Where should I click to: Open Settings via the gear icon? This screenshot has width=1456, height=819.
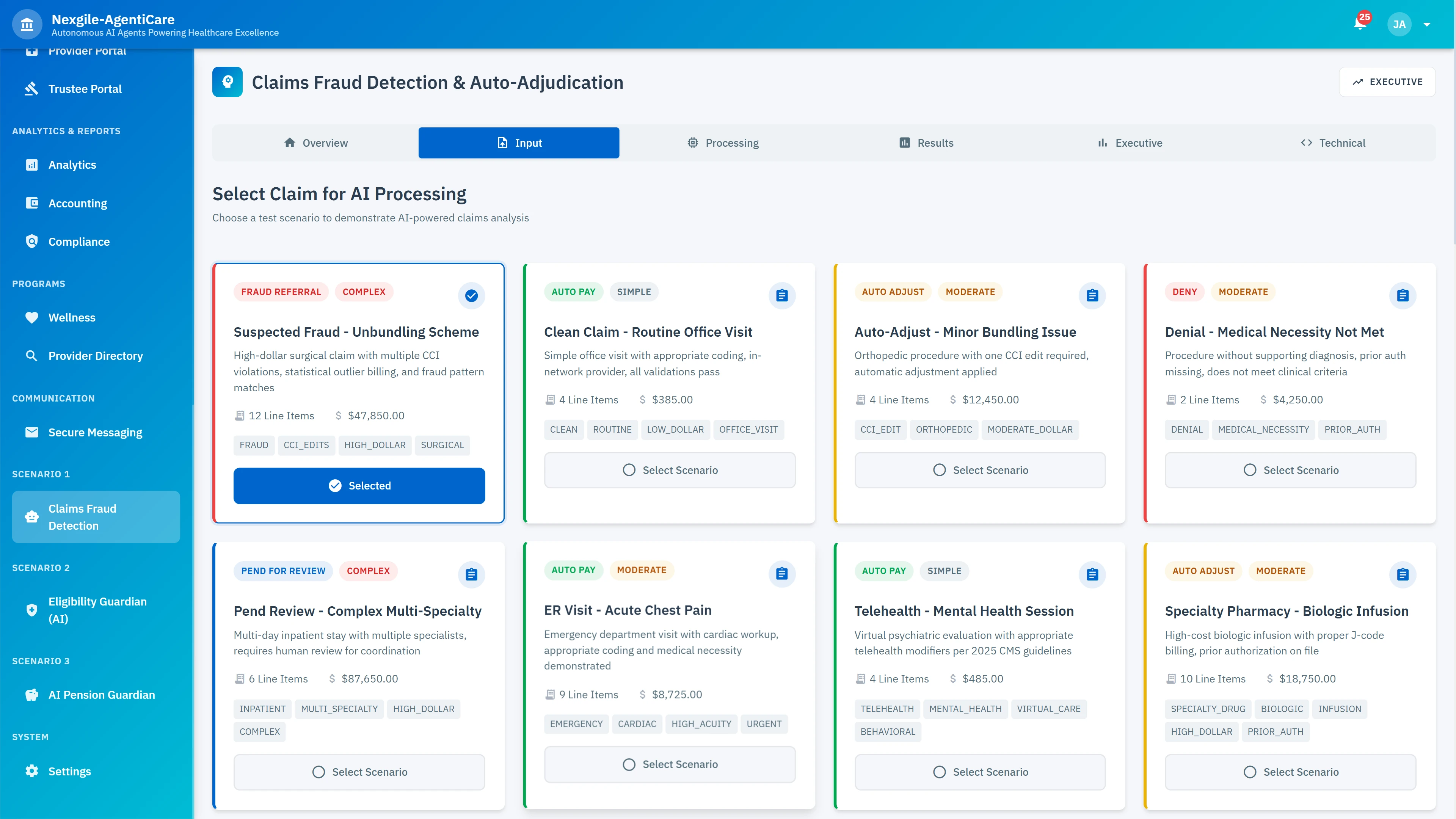tap(31, 771)
